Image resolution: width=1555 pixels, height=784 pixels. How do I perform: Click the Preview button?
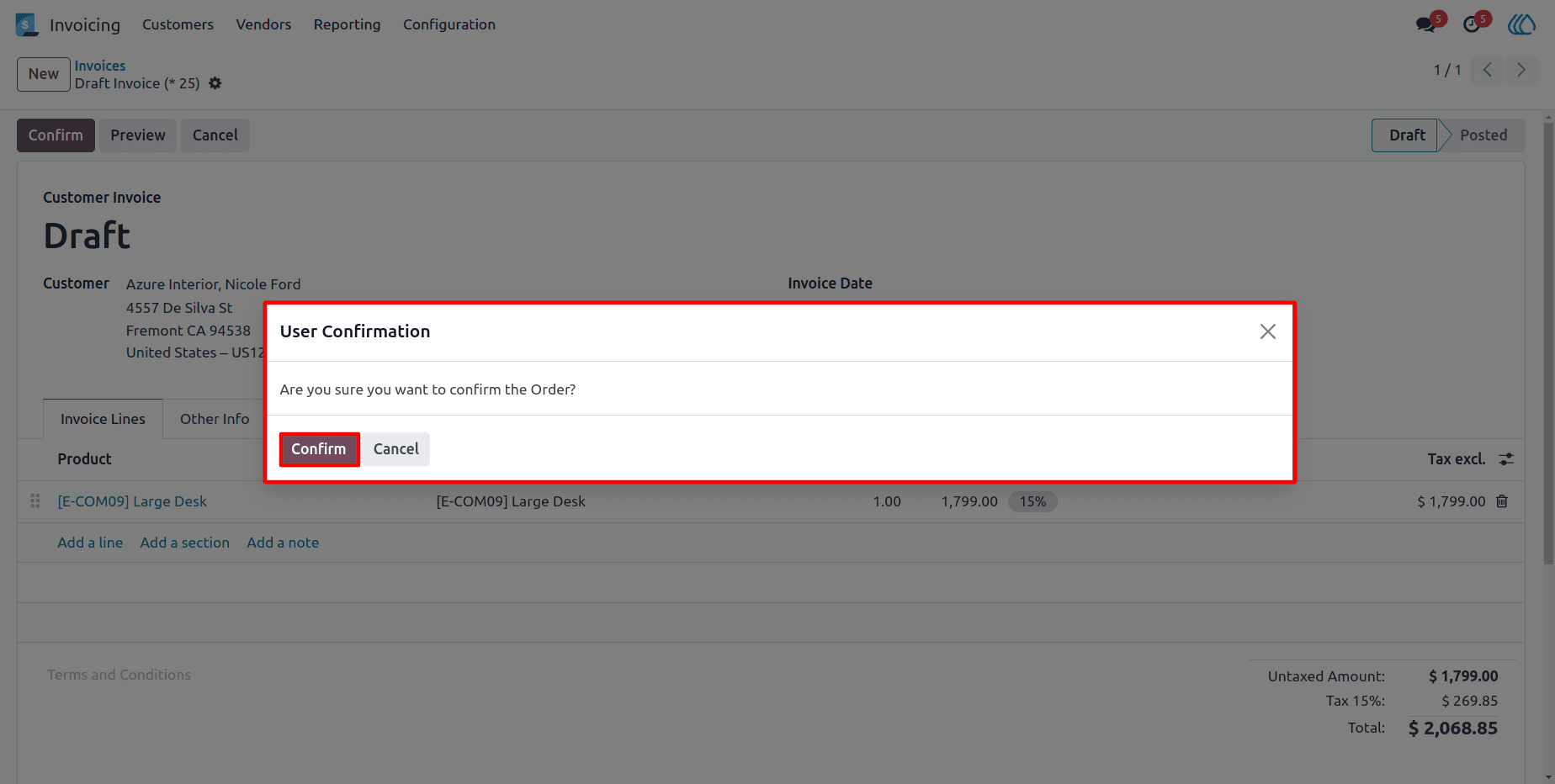[138, 135]
